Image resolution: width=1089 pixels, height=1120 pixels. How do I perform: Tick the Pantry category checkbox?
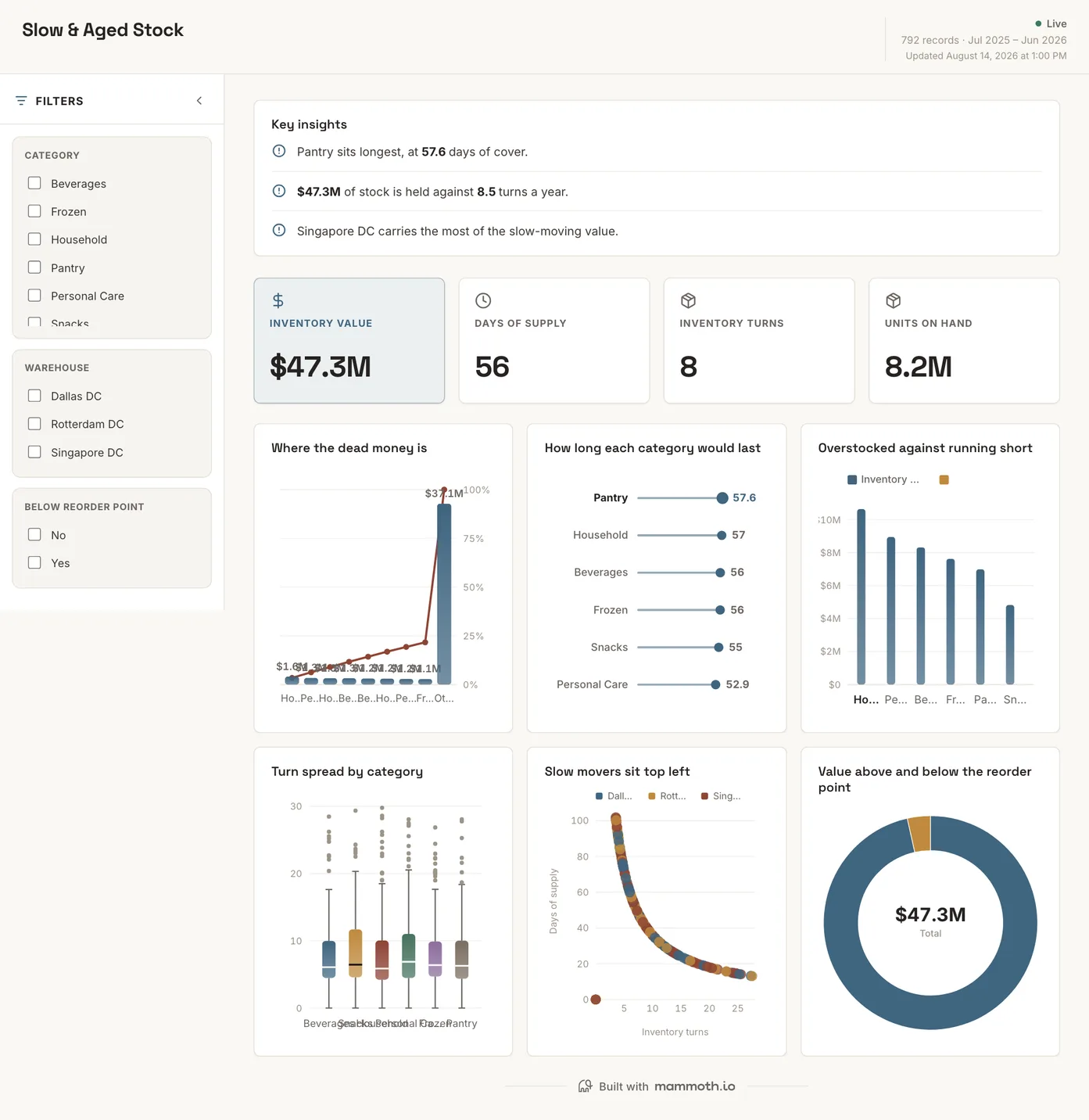34,267
